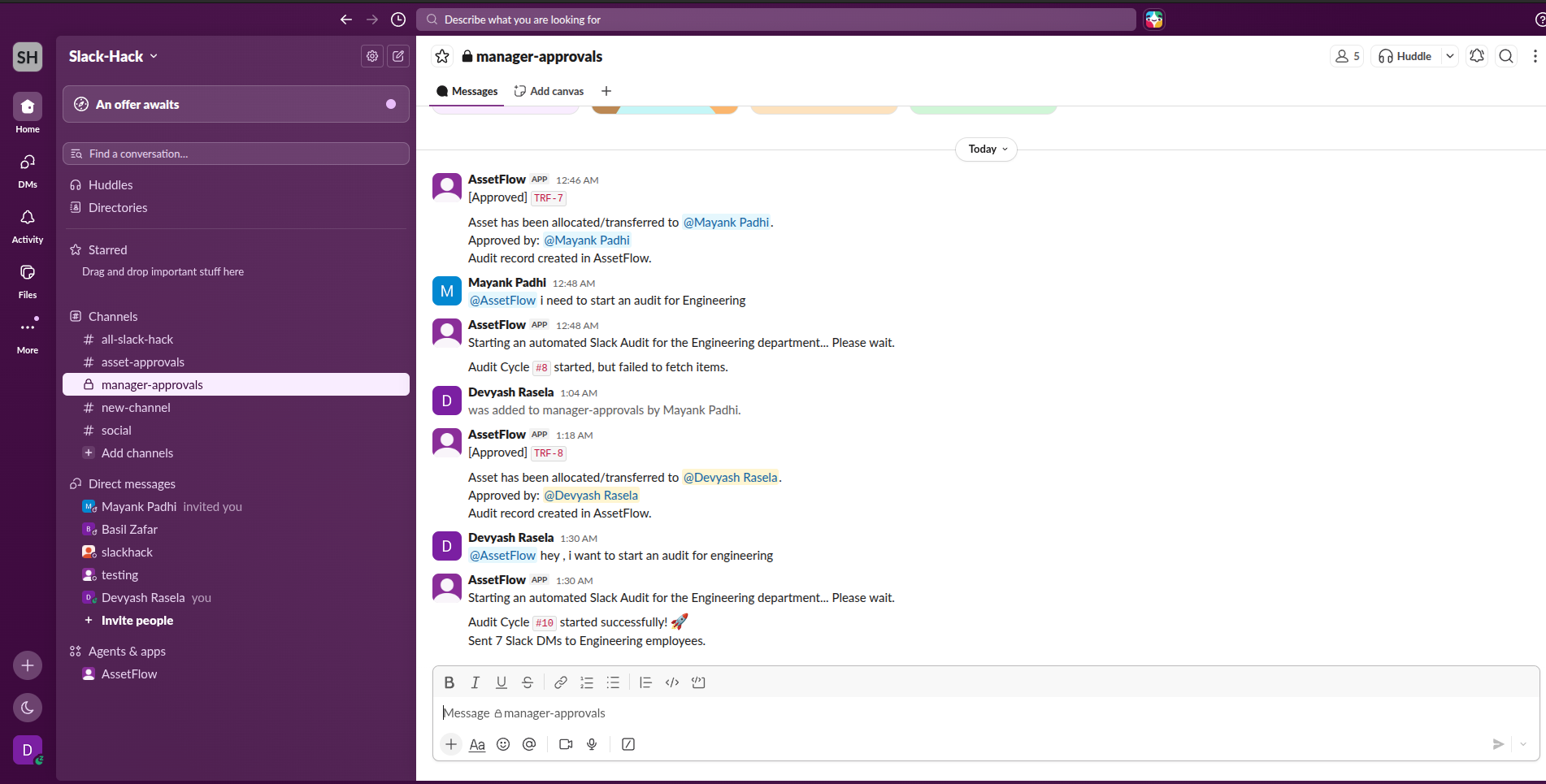Screen dimensions: 1546x784
Task: Open the @Mayank Padhi mention after allocated/transferred to
Action: [726, 223]
